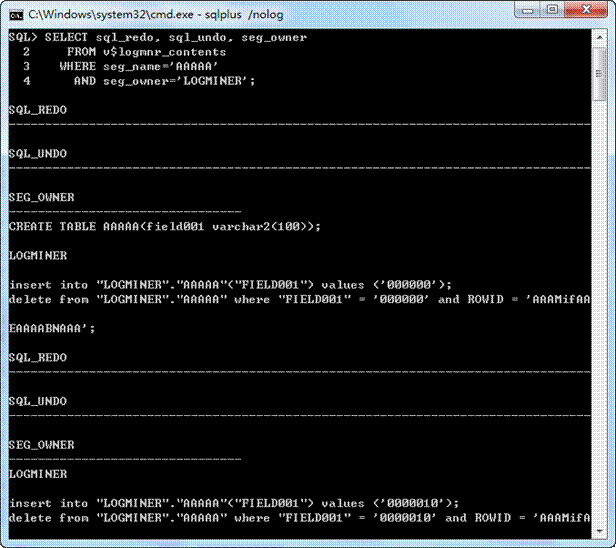
Task: Click the 'CREATE TABLE AAAAA' statement line
Action: (x=165, y=227)
